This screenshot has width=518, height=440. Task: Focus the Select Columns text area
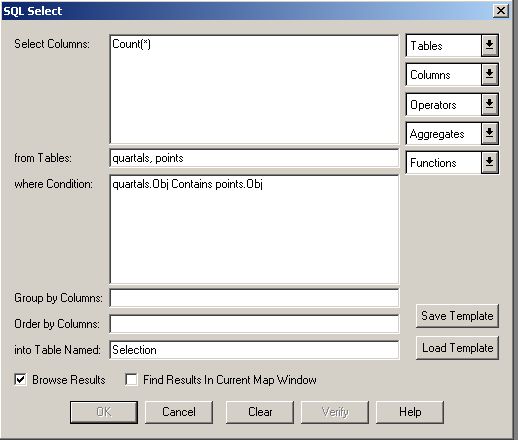tap(254, 89)
